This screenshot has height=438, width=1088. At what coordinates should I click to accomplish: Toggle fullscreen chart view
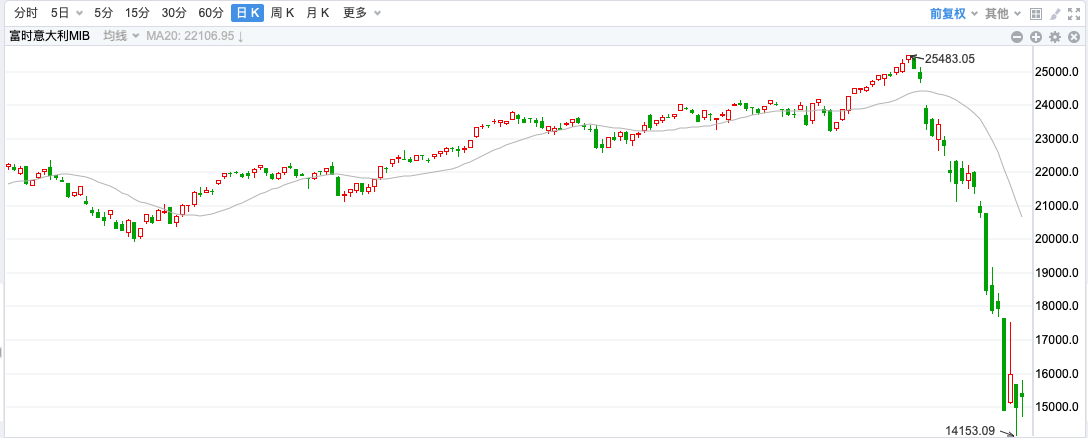pos(1074,13)
